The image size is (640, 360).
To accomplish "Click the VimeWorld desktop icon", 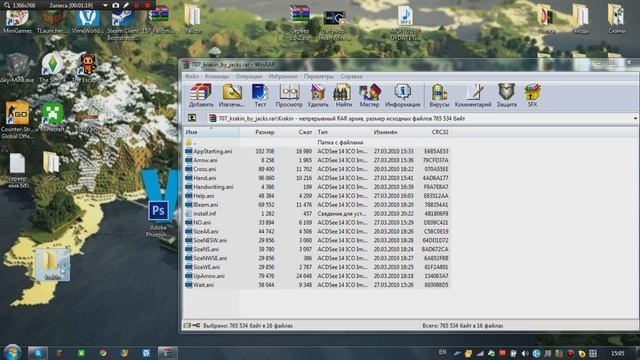I will (88, 22).
